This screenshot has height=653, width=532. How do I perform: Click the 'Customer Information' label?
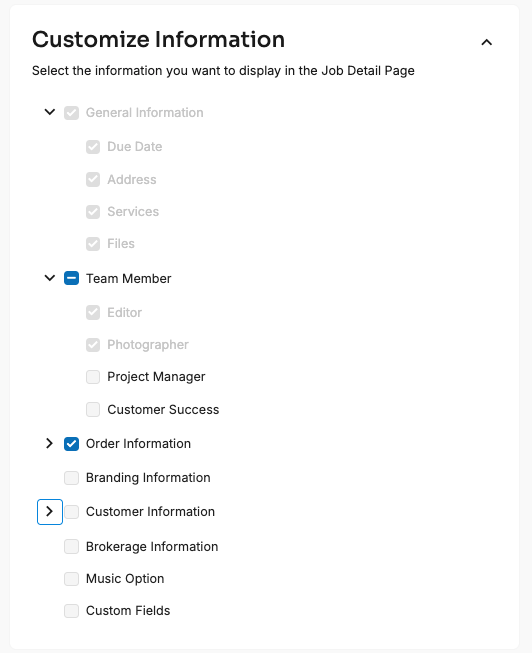150,511
